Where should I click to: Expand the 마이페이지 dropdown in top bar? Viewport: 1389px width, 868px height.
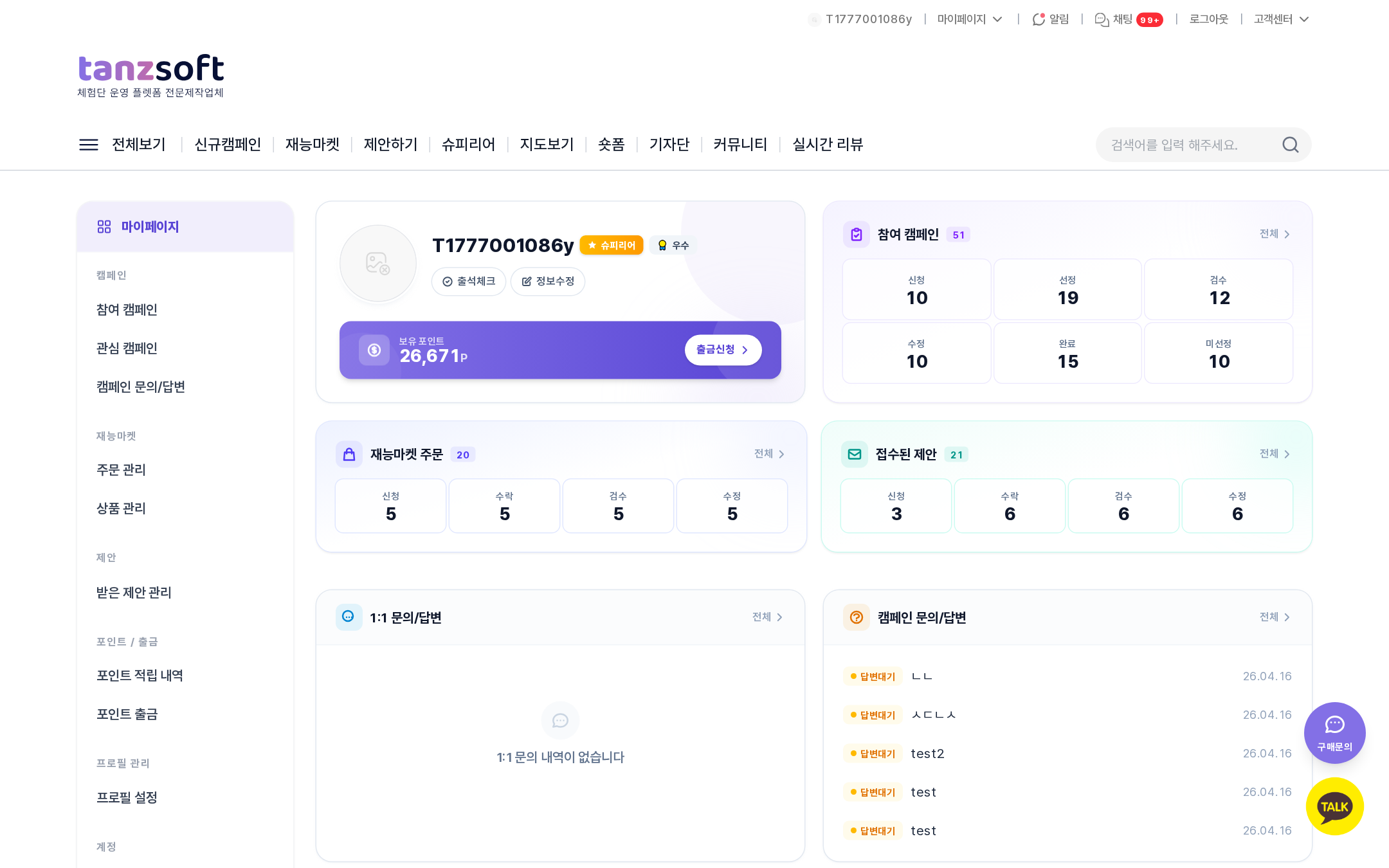(970, 19)
